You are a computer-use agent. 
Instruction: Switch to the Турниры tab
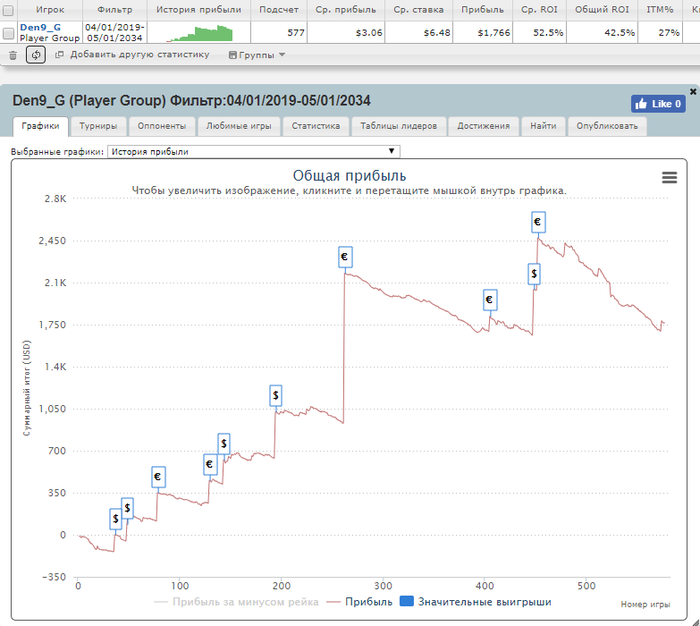tap(98, 126)
